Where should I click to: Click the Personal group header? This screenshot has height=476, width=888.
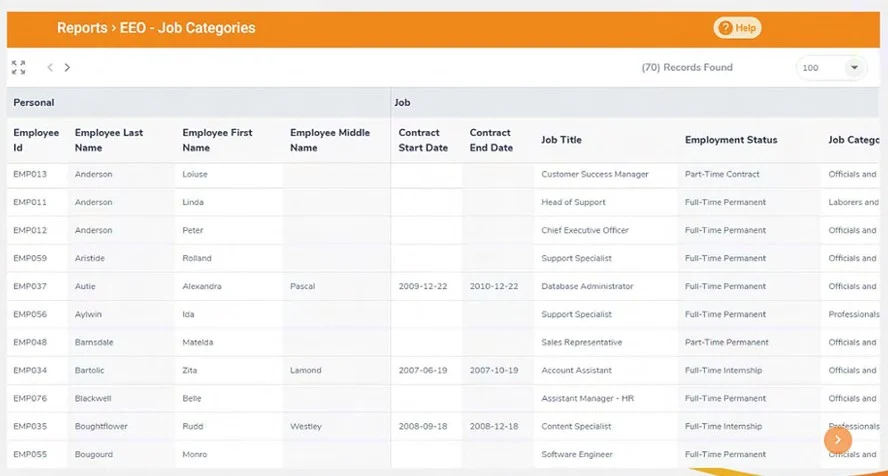click(x=34, y=102)
